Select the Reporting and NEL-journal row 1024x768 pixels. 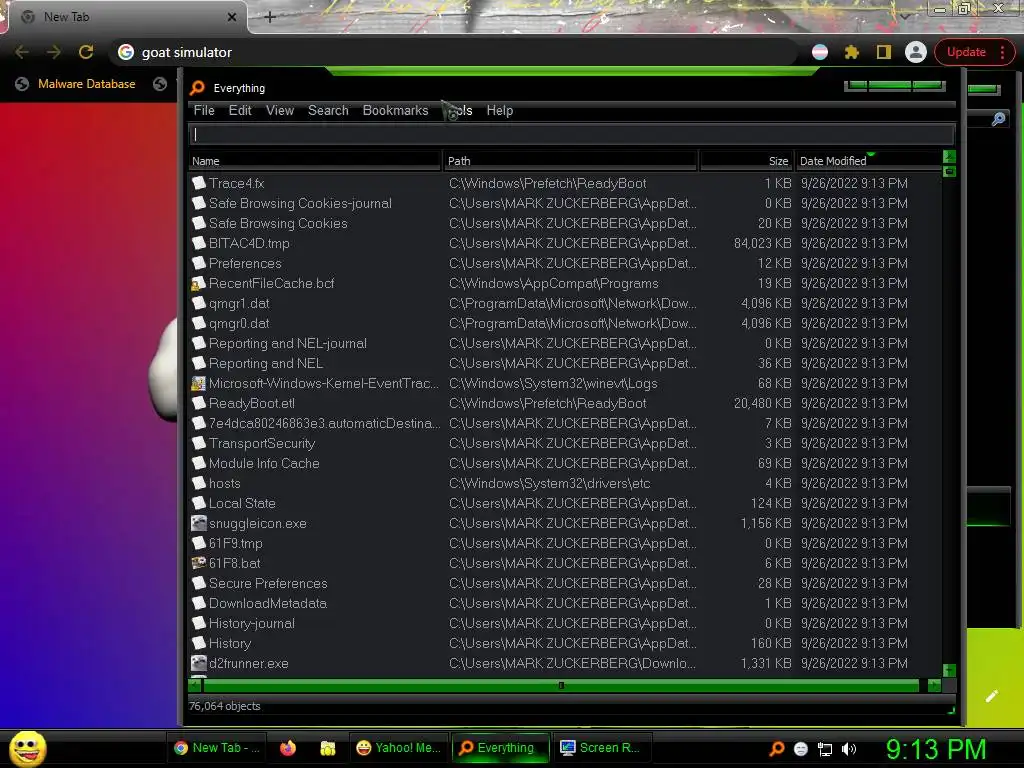pos(565,343)
